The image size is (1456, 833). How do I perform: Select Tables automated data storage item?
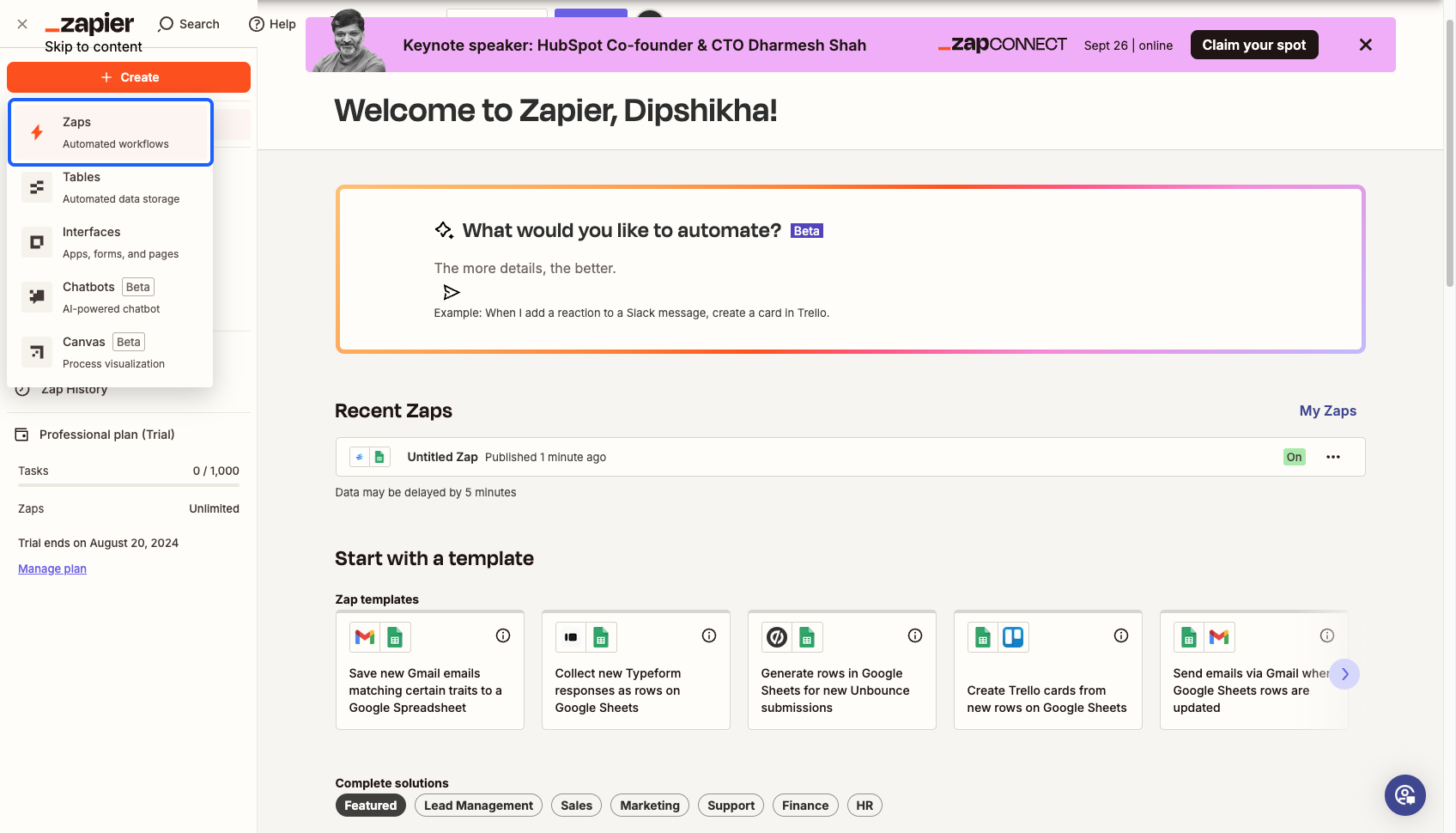pyautogui.click(x=111, y=187)
